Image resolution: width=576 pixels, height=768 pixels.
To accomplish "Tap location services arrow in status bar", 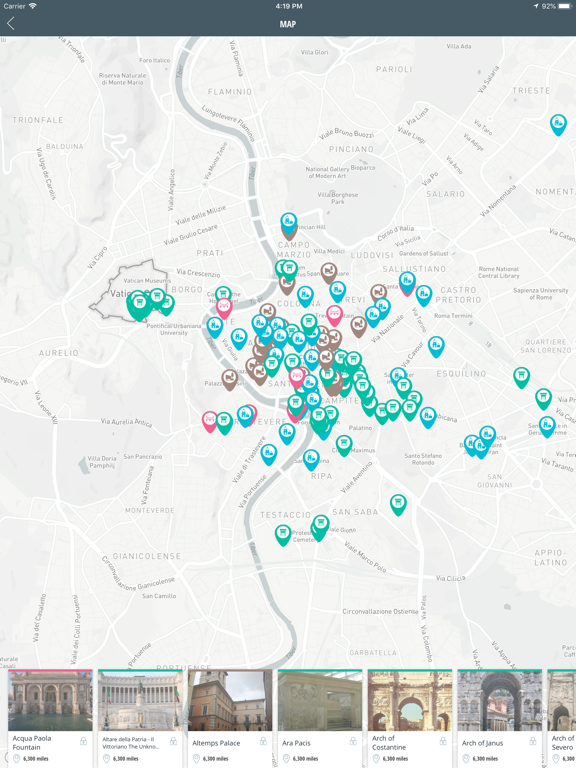I will 536,6.
